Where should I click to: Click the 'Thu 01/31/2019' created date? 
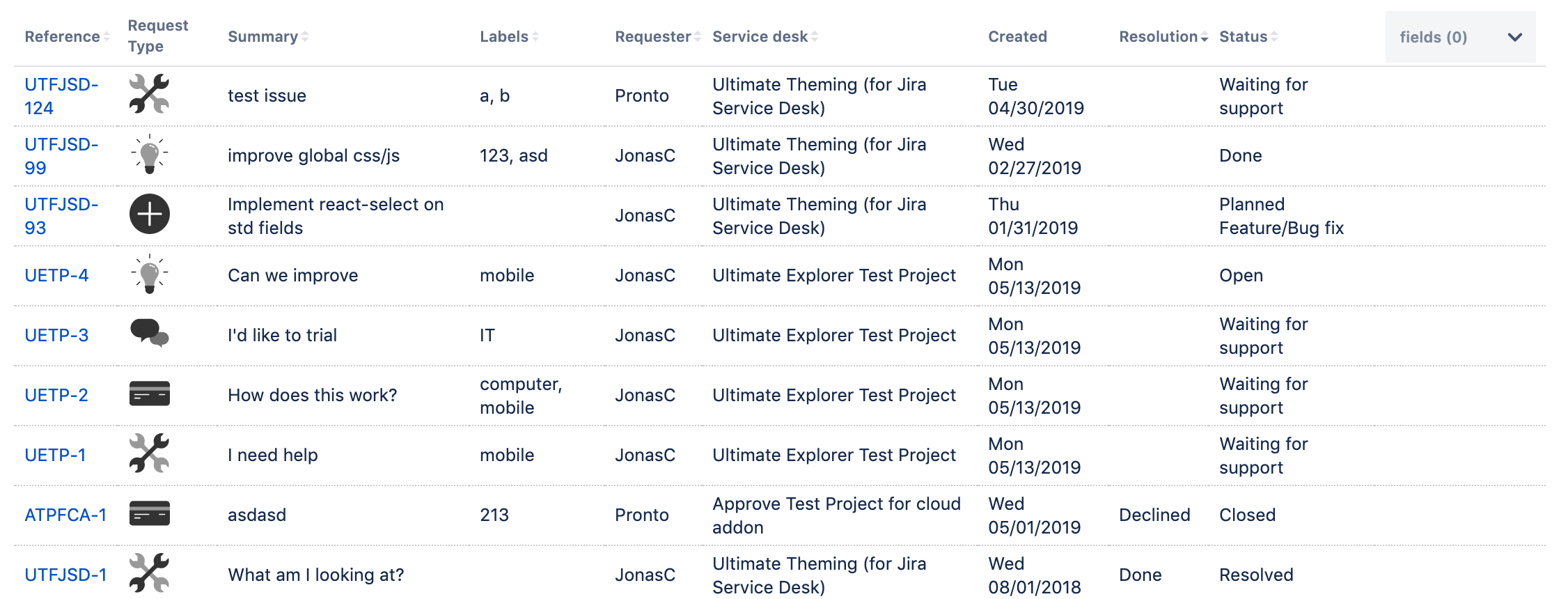pyautogui.click(x=1033, y=216)
